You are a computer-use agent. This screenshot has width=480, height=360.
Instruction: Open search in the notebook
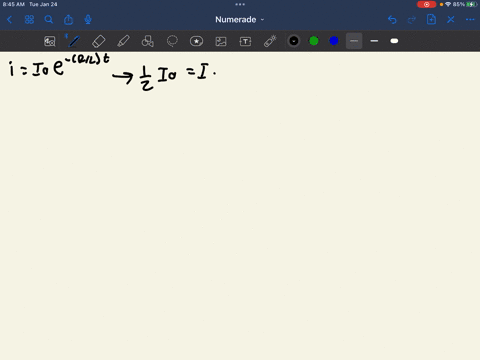[x=49, y=20]
